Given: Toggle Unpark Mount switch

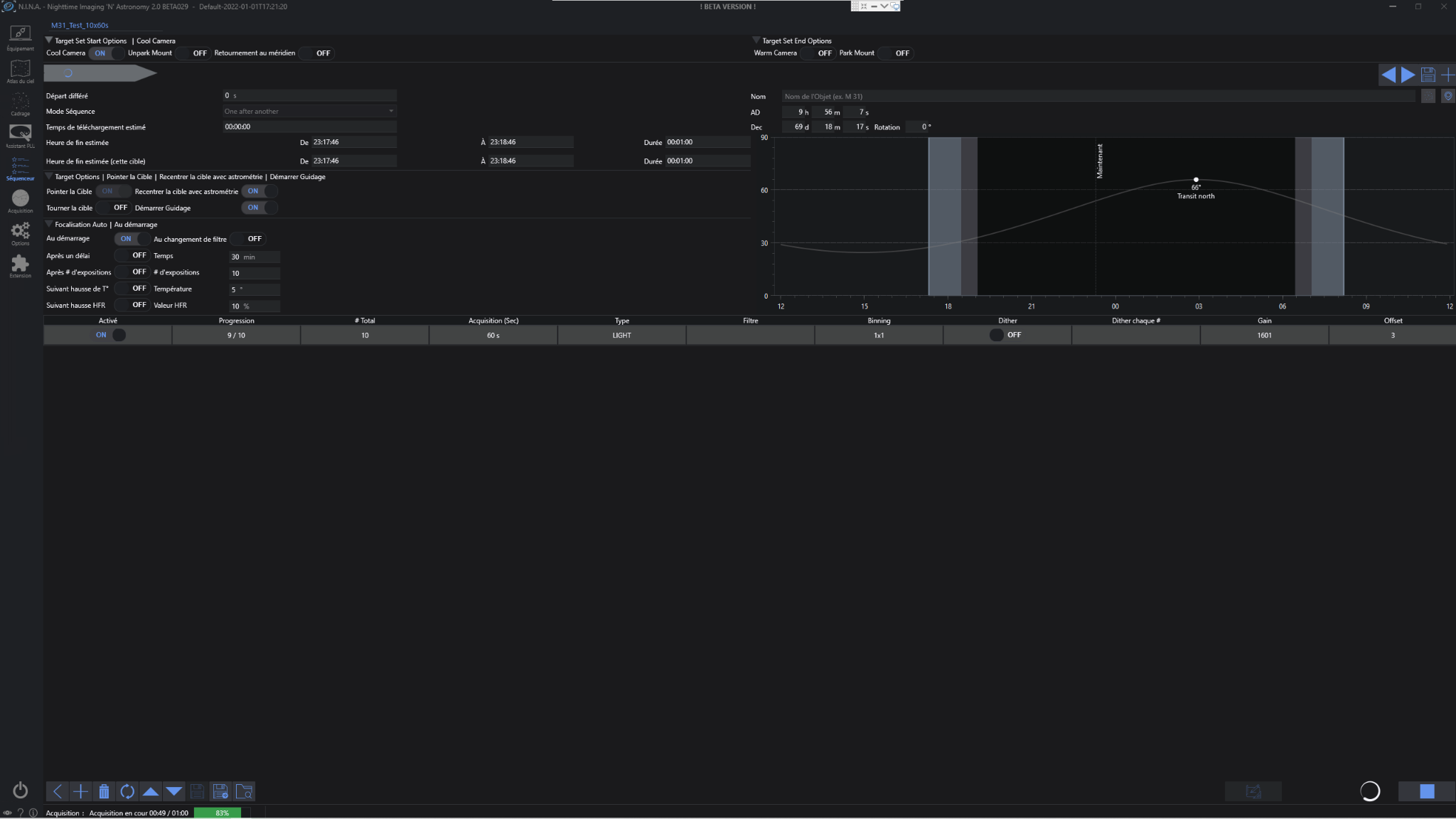Looking at the screenshot, I should [x=193, y=53].
